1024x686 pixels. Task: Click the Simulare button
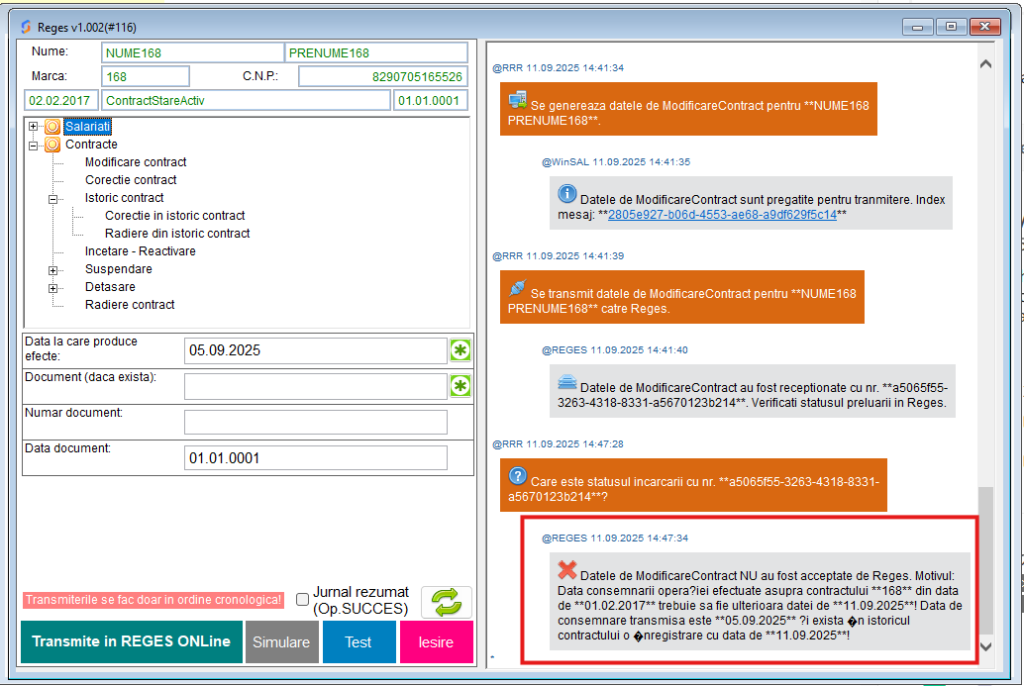click(281, 642)
